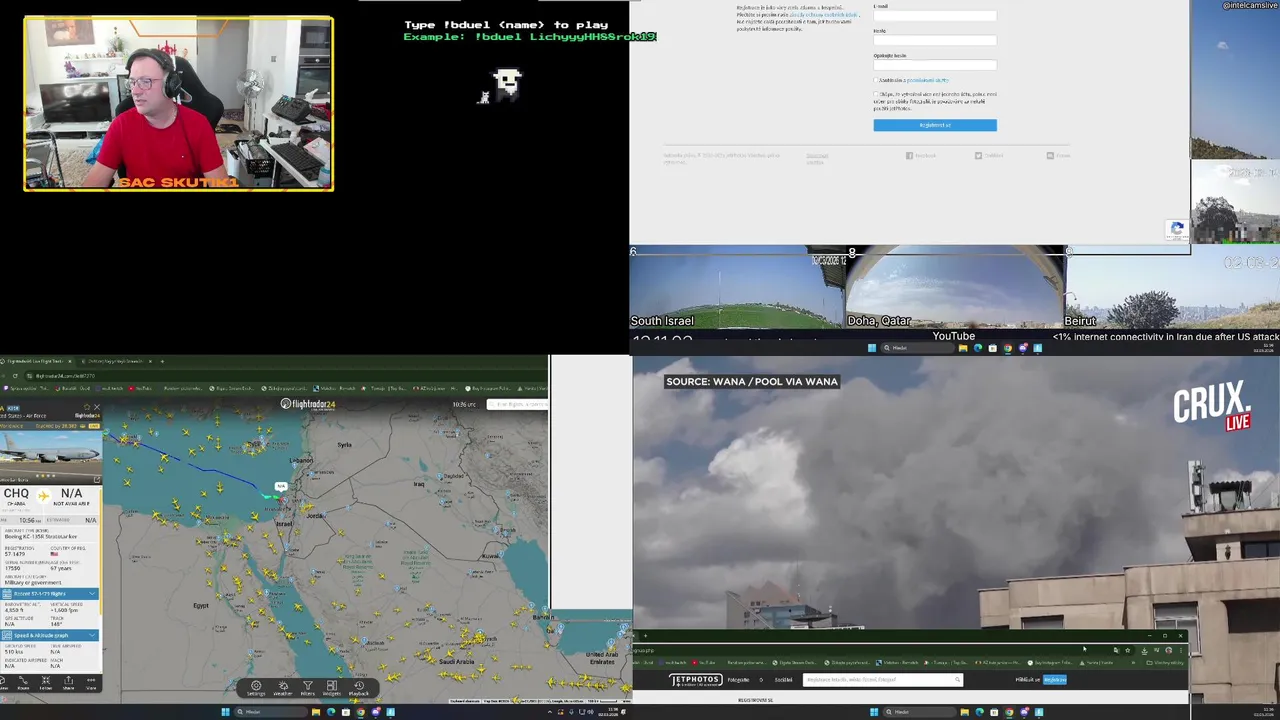
Task: Close the KC-135R aircraft details panel
Action: tap(97, 407)
